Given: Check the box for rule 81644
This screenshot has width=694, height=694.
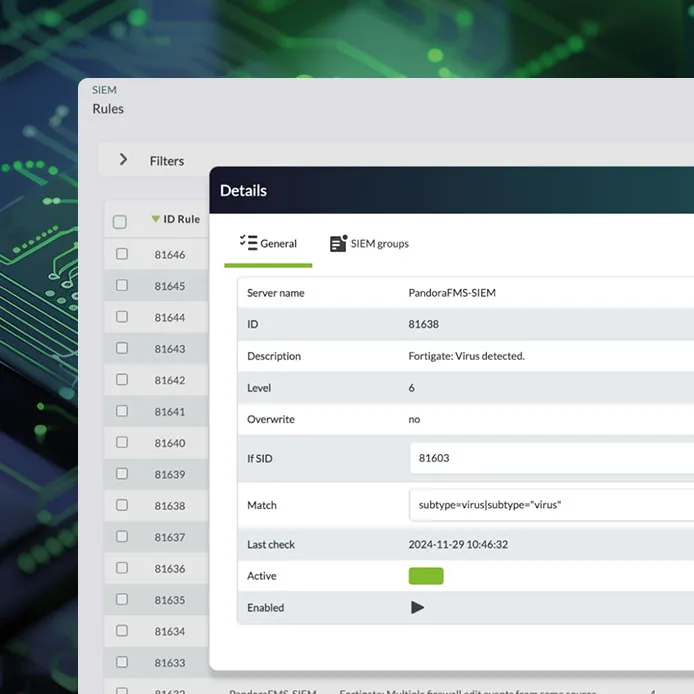Looking at the screenshot, I should tap(122, 317).
